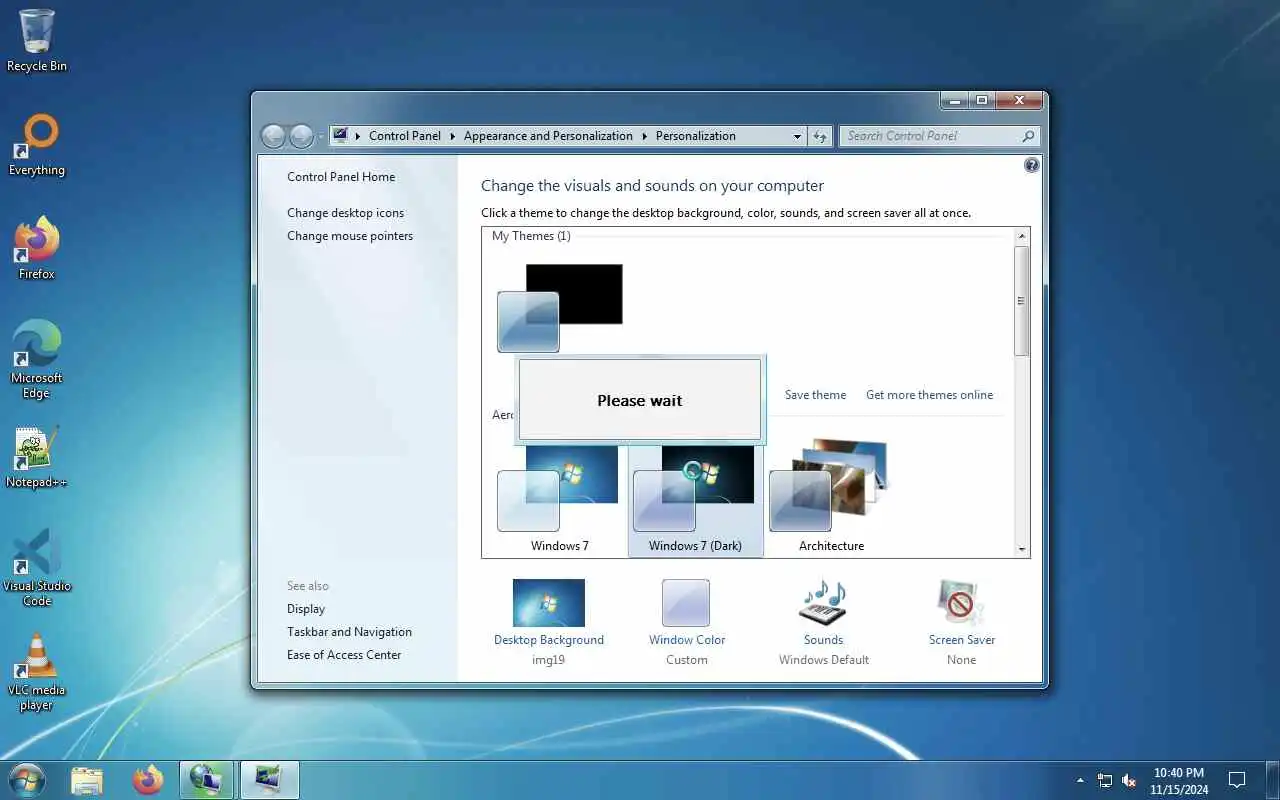This screenshot has height=800, width=1280.
Task: Open Taskbar and Navigation link
Action: tap(349, 632)
